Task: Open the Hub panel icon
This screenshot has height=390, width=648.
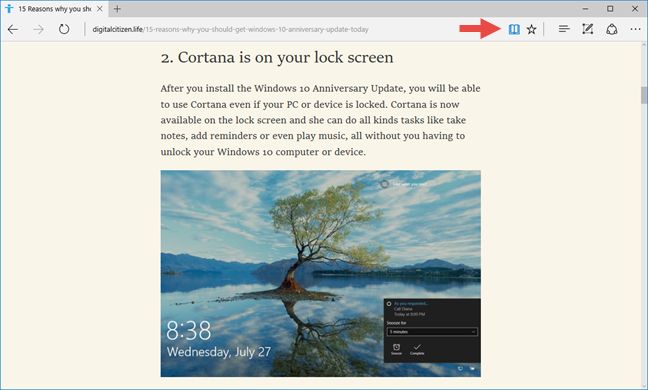Action: pos(564,29)
